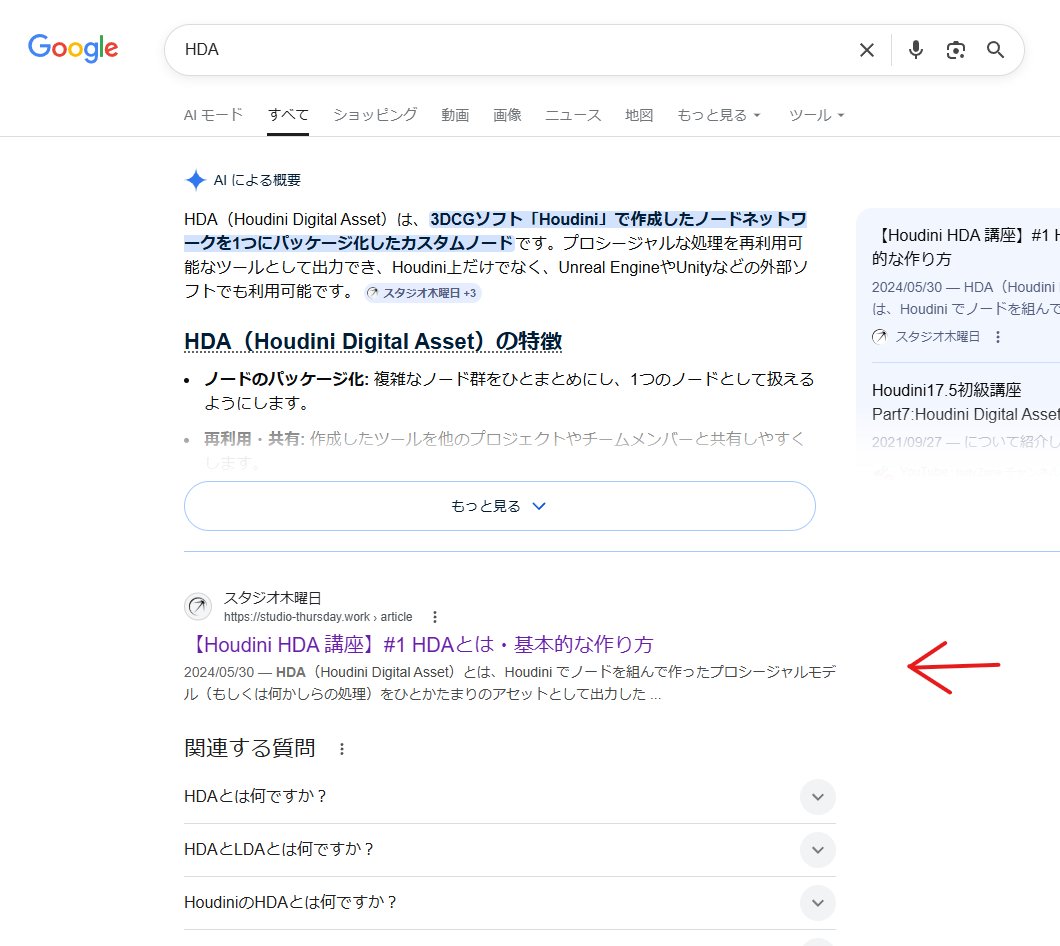Start voice search with microphone icon
Image resolution: width=1060 pixels, height=946 pixels.
pyautogui.click(x=915, y=50)
